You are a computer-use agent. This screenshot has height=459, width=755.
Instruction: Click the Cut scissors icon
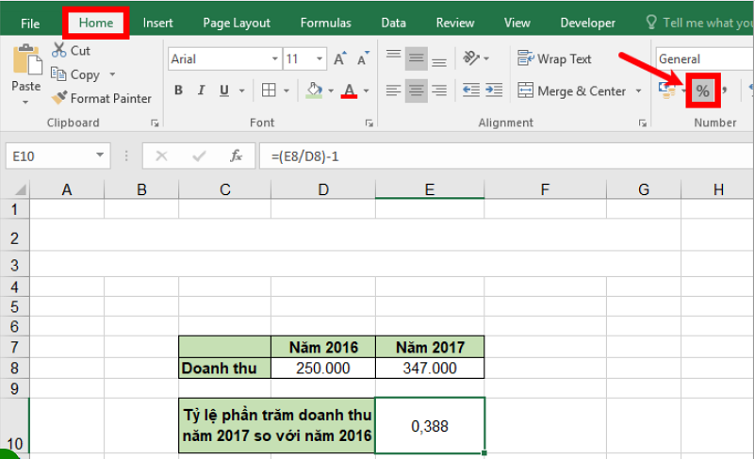click(x=59, y=50)
